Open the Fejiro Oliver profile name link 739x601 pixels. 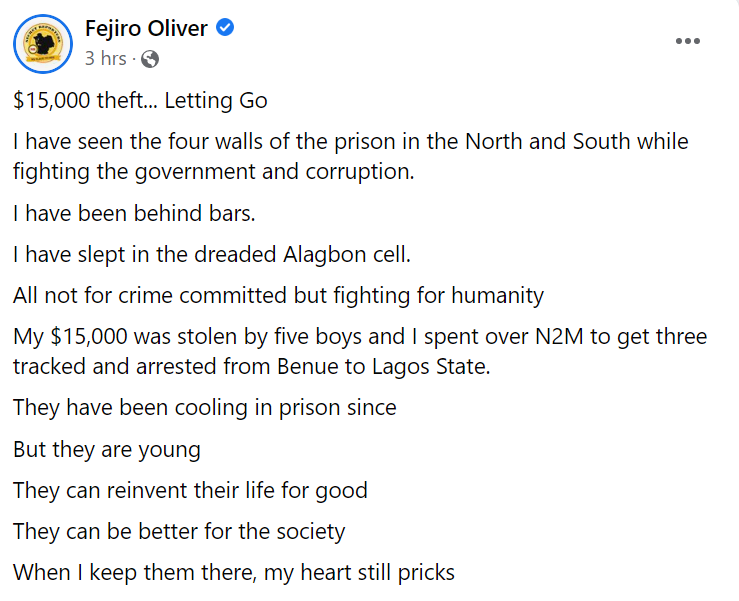pyautogui.click(x=146, y=29)
